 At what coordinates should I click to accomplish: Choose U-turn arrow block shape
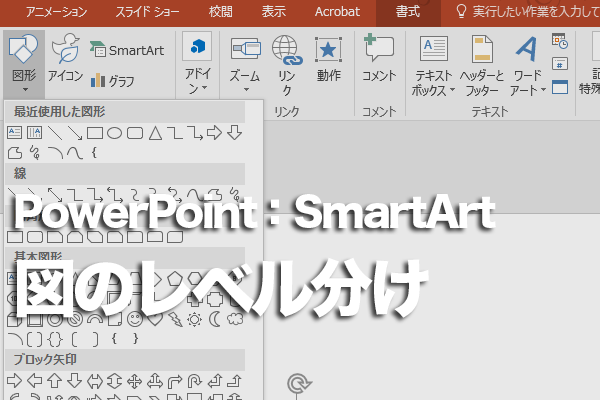[x=195, y=381]
